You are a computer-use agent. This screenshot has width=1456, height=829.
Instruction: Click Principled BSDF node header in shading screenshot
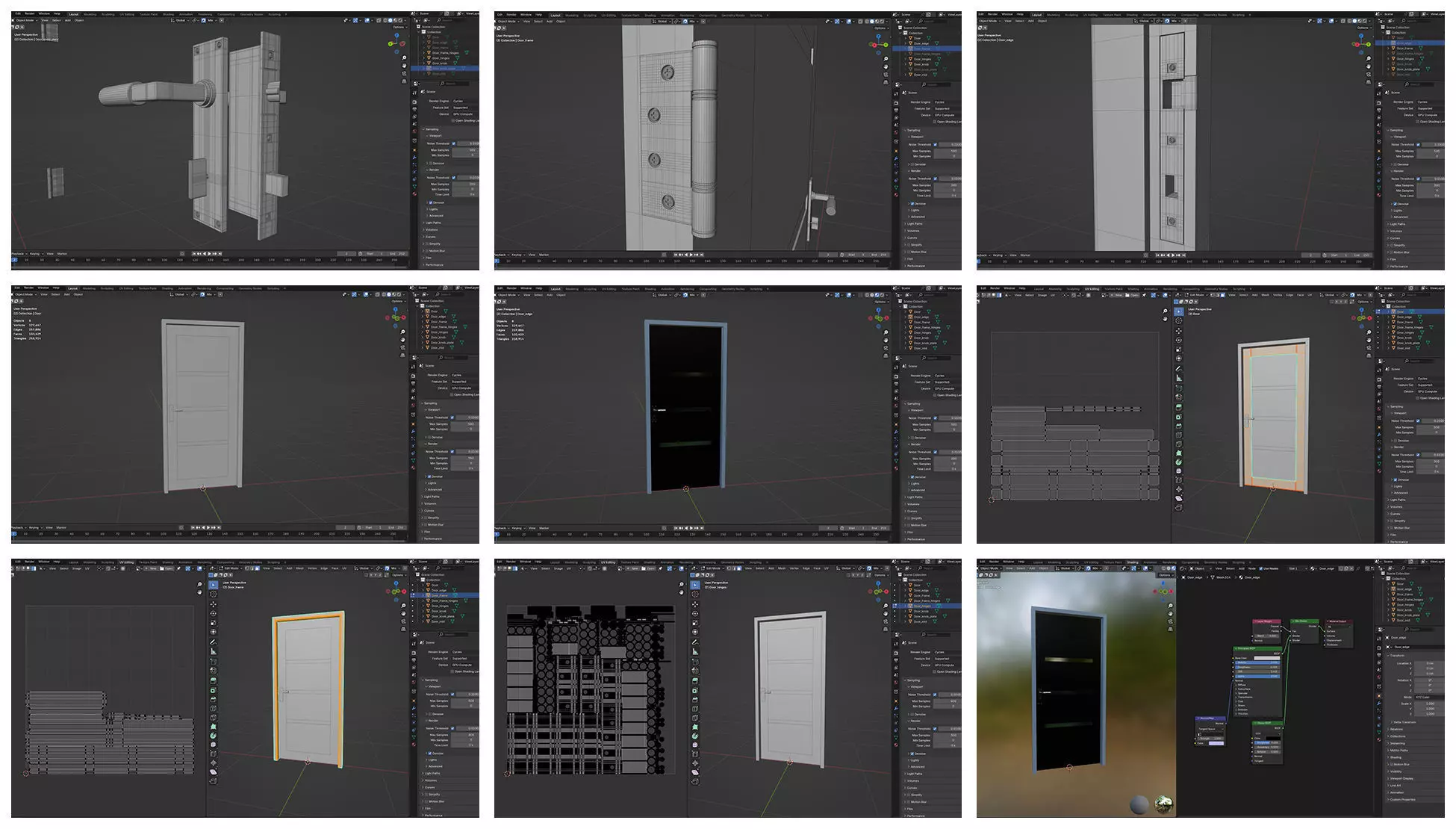coord(1257,648)
